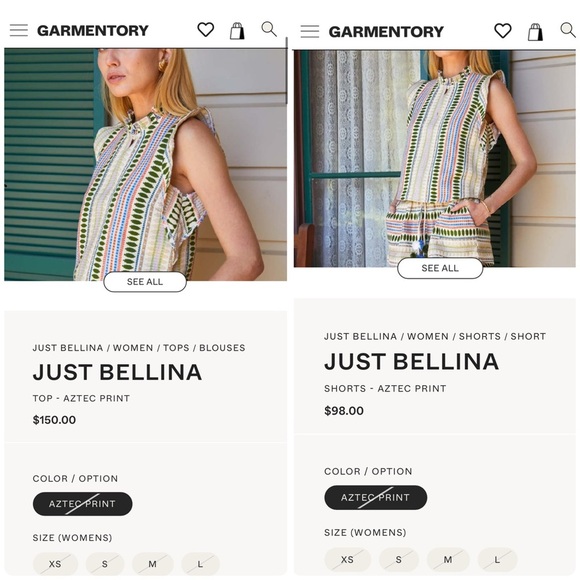
Task: Open shopping bag on top page
Action: (x=237, y=31)
